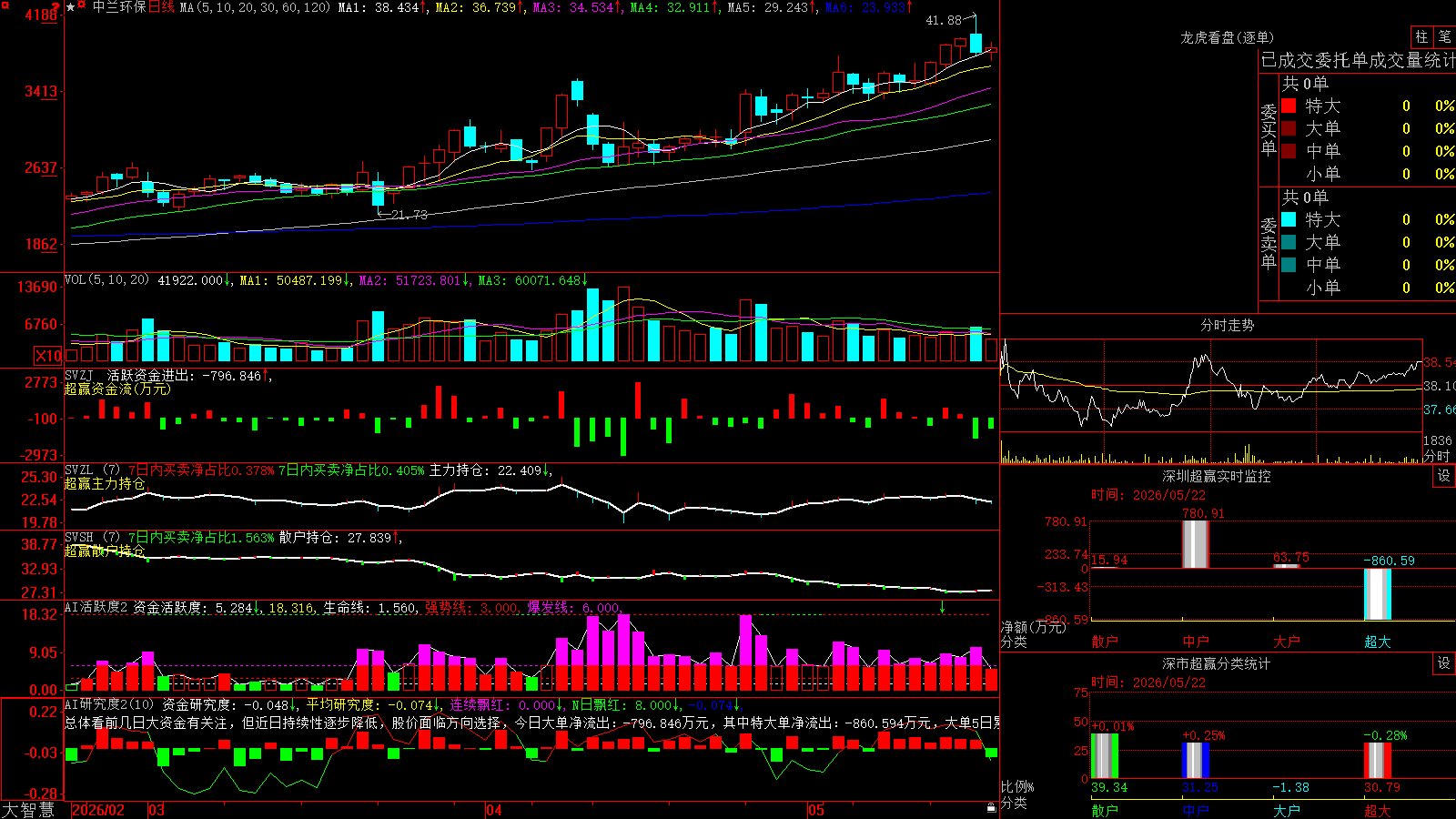Click the star icon before 中兰环保

71,7
